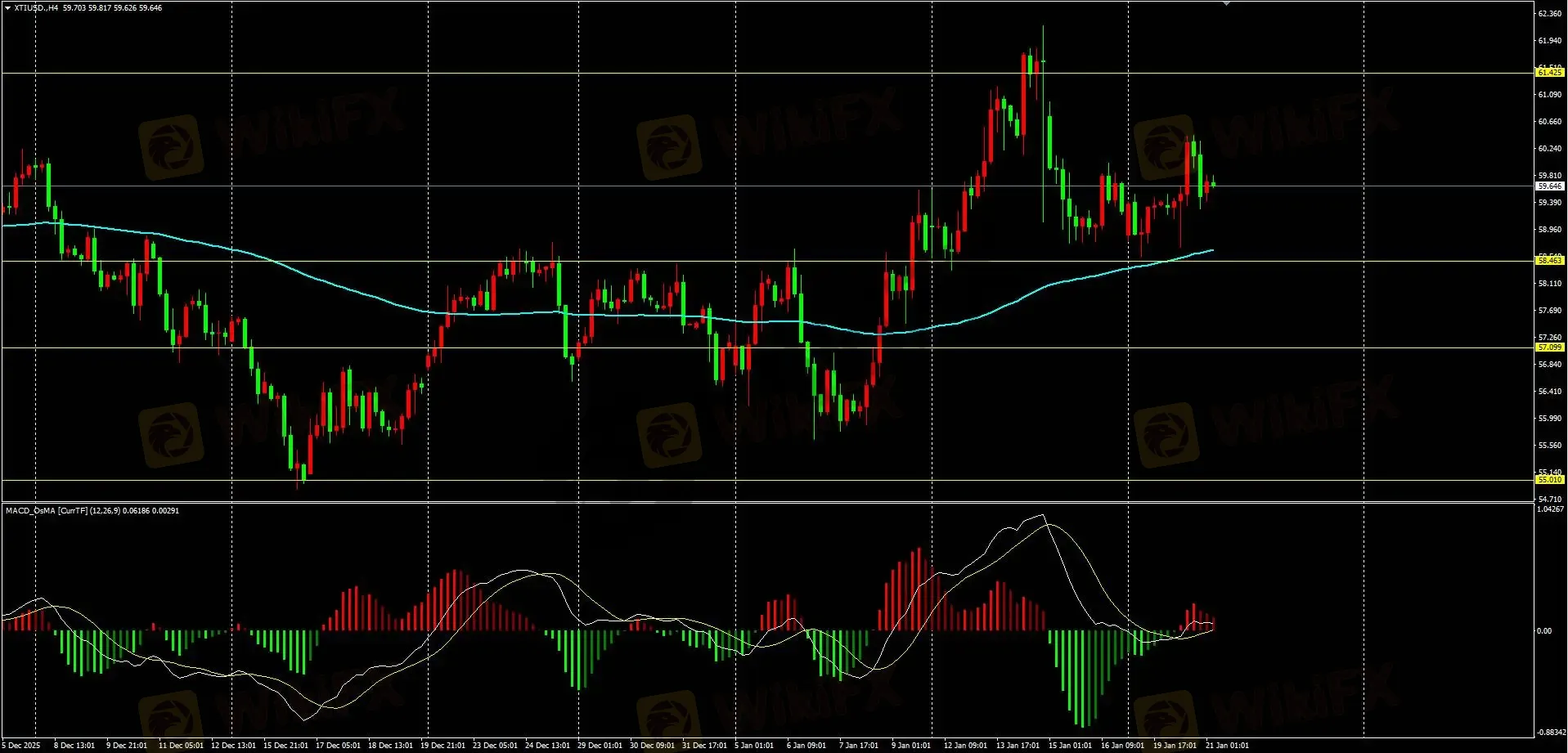Screen dimensions: 1568x753
Task: Click the 58.110 price scale label
Action: click(x=1550, y=284)
